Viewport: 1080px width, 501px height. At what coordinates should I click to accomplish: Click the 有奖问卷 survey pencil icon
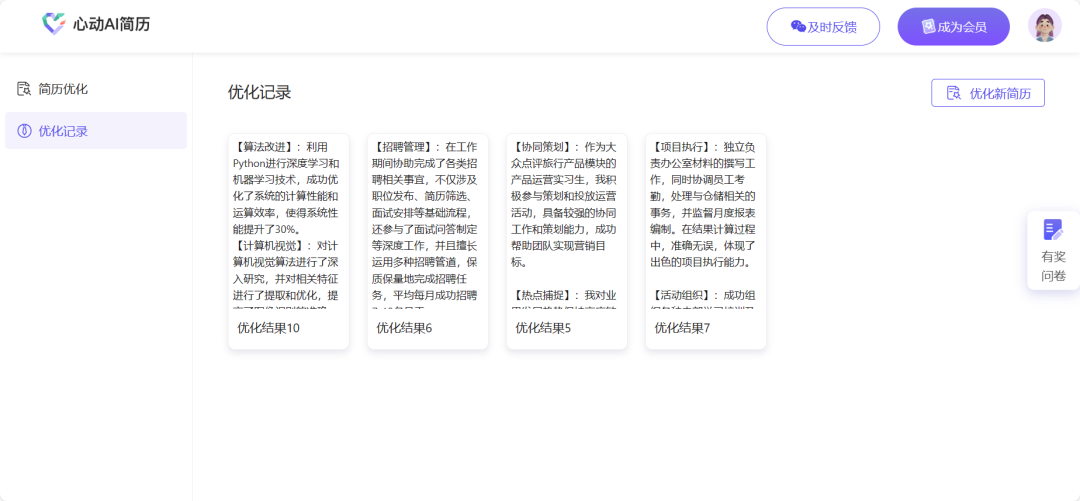pyautogui.click(x=1052, y=230)
